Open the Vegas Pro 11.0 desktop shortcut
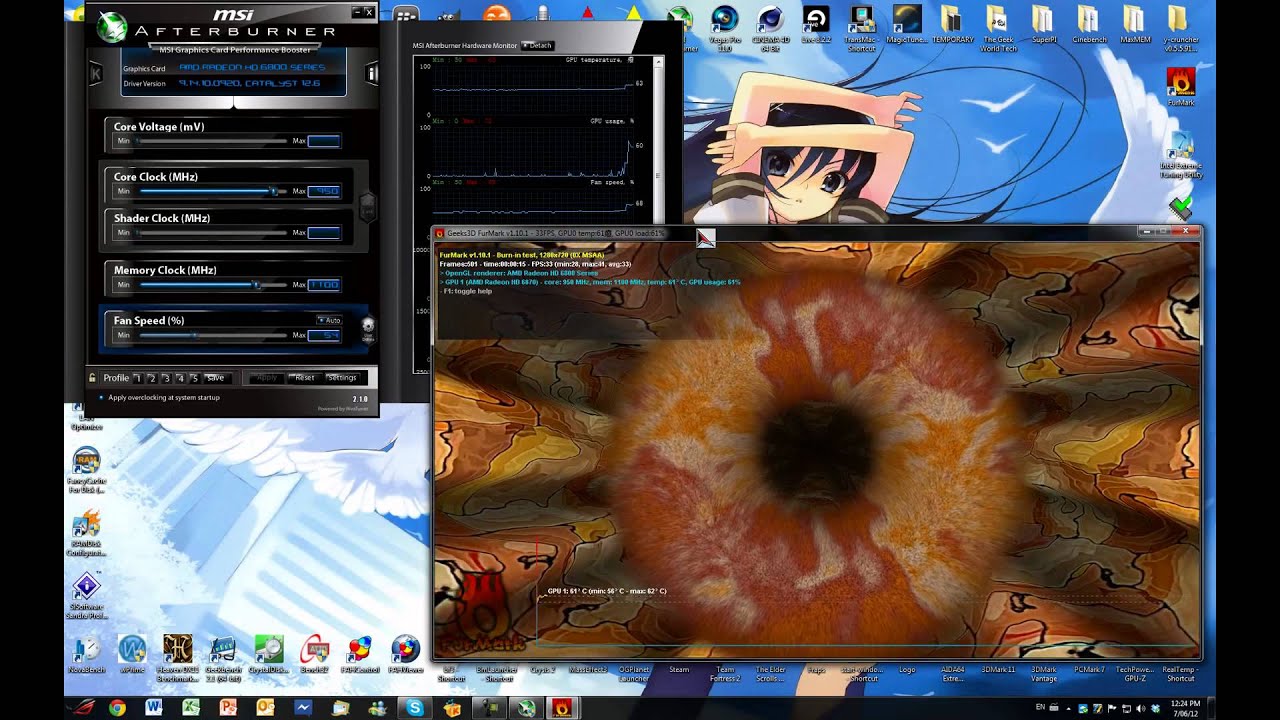The image size is (1280, 720). tap(725, 28)
